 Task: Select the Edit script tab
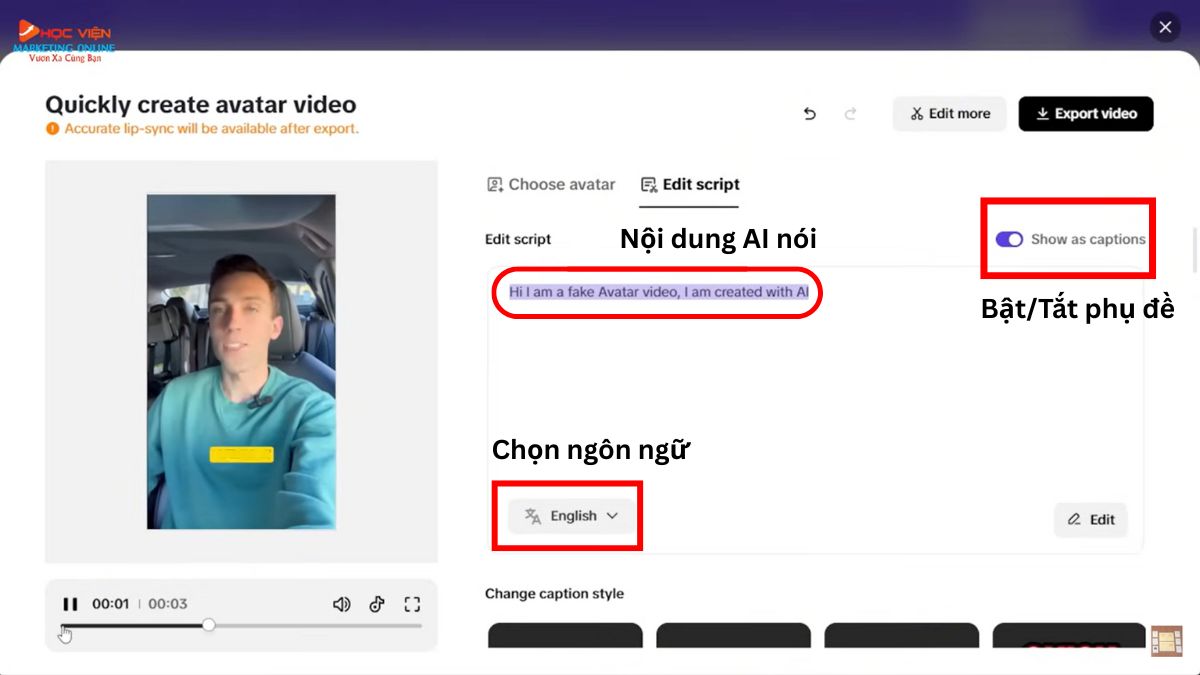[690, 184]
